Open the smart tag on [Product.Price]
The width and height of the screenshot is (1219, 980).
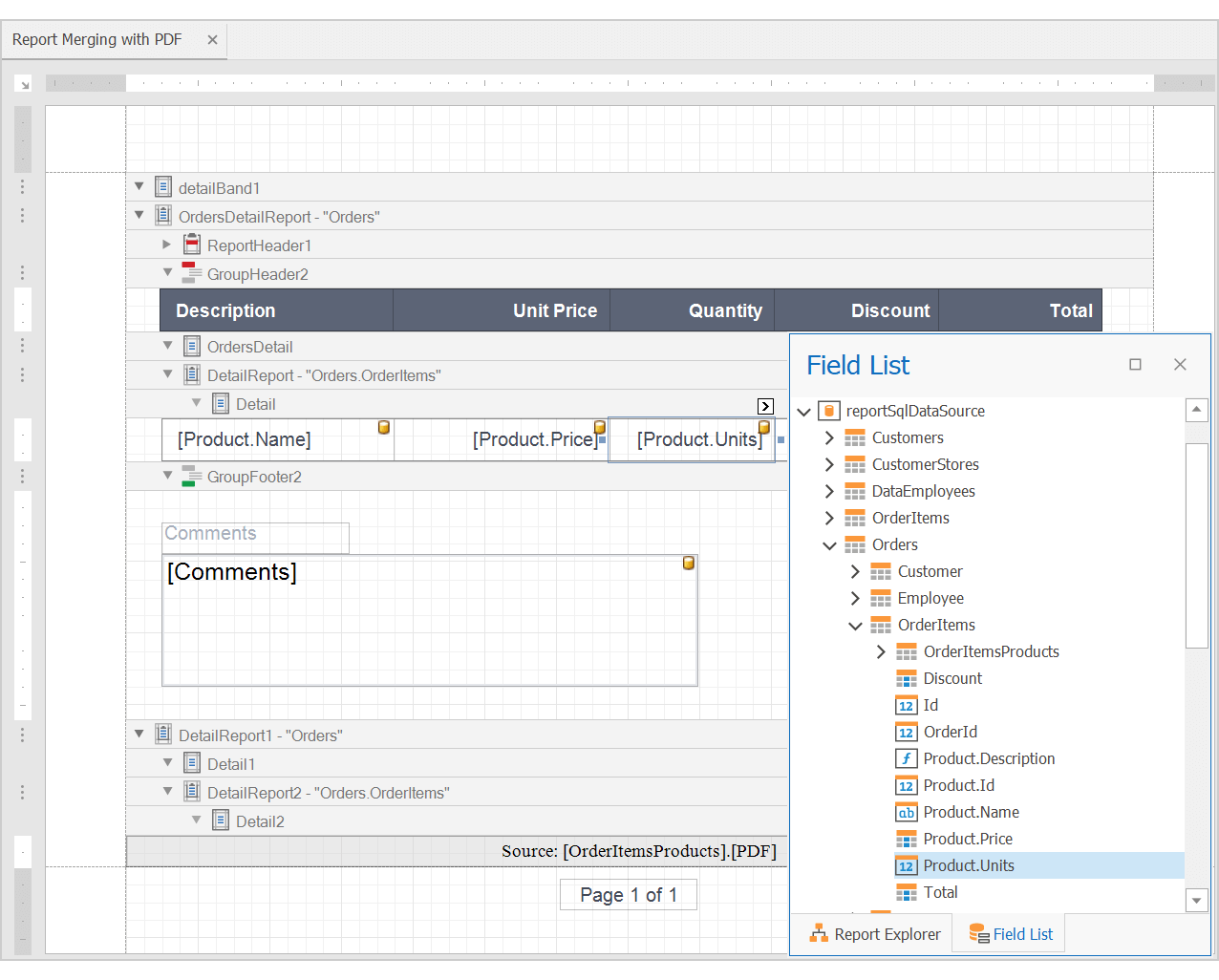[600, 427]
